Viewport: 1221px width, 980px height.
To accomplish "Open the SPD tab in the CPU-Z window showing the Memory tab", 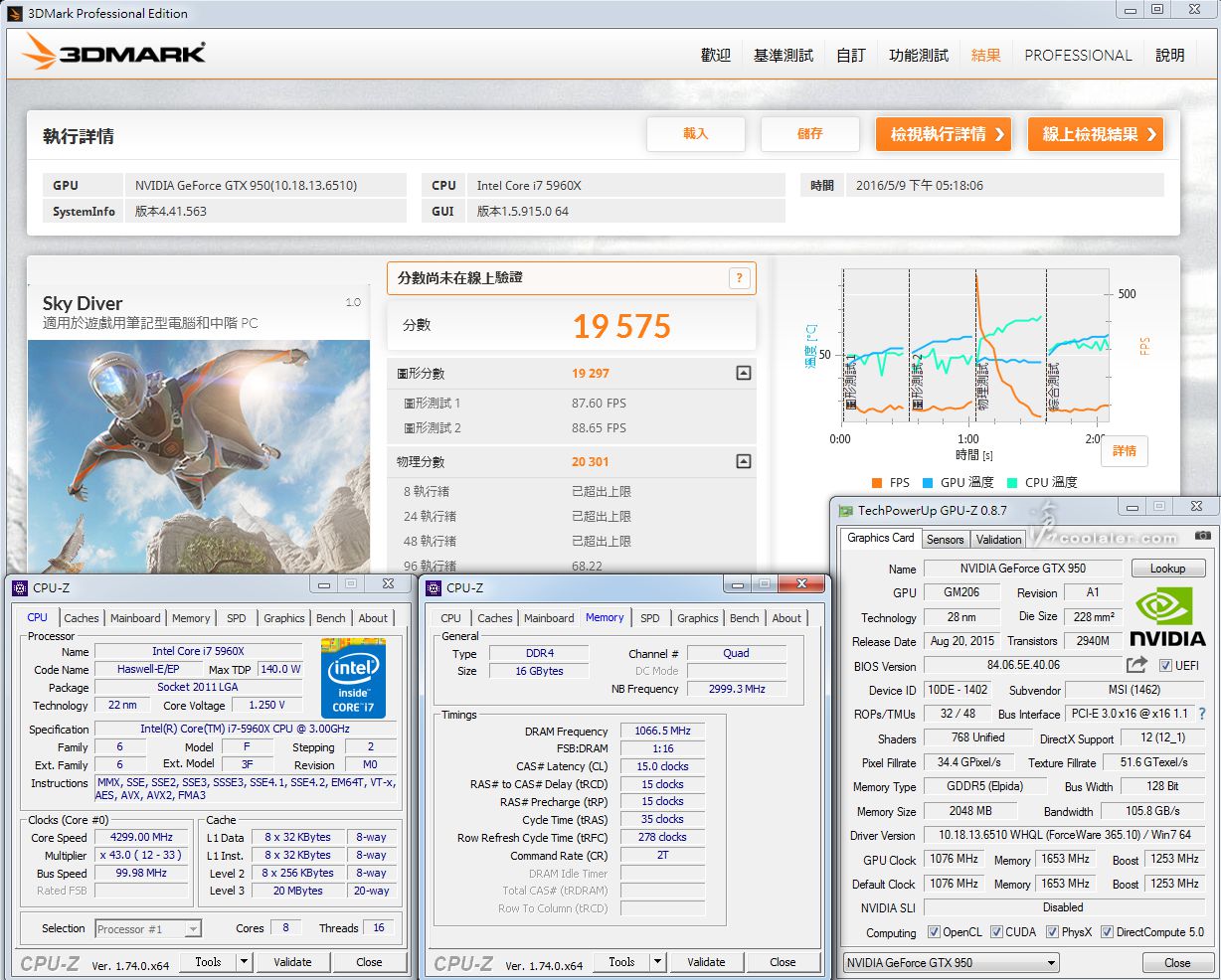I will tap(650, 618).
